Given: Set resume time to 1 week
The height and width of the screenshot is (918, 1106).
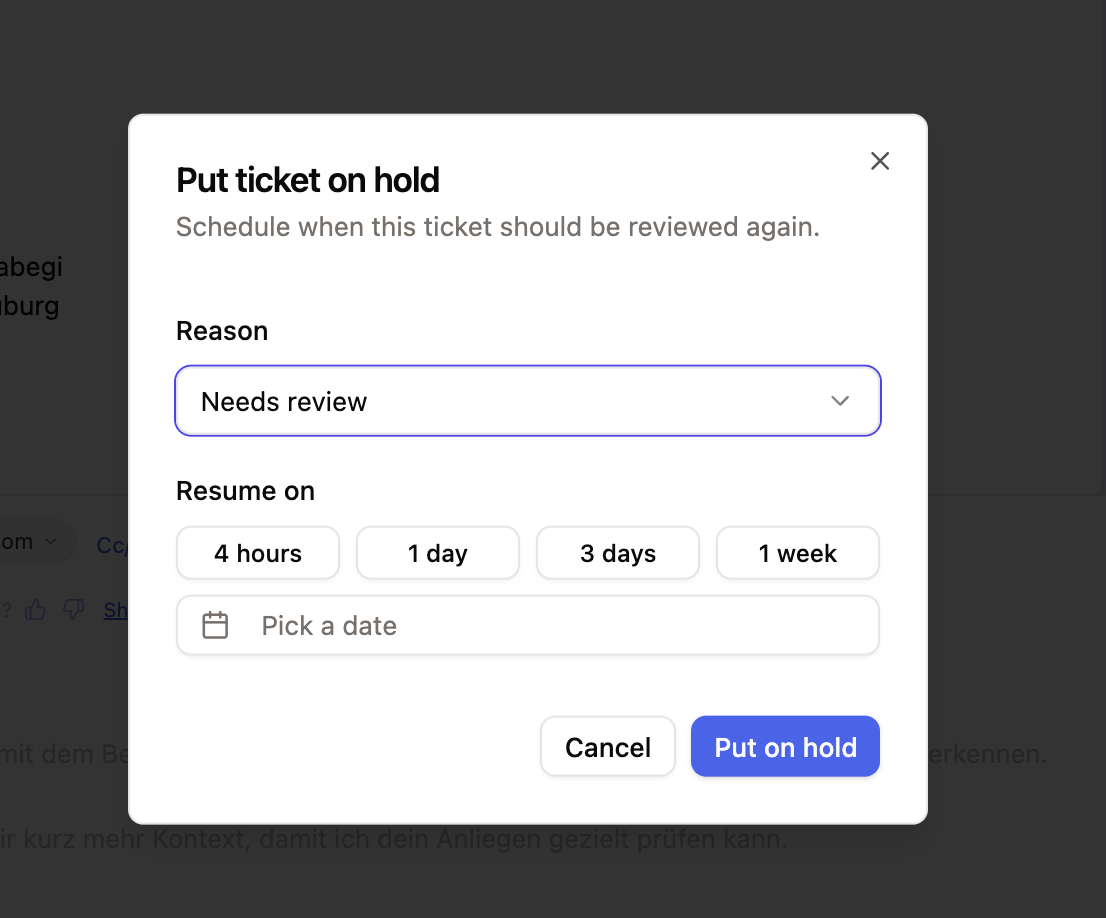Looking at the screenshot, I should coord(798,553).
